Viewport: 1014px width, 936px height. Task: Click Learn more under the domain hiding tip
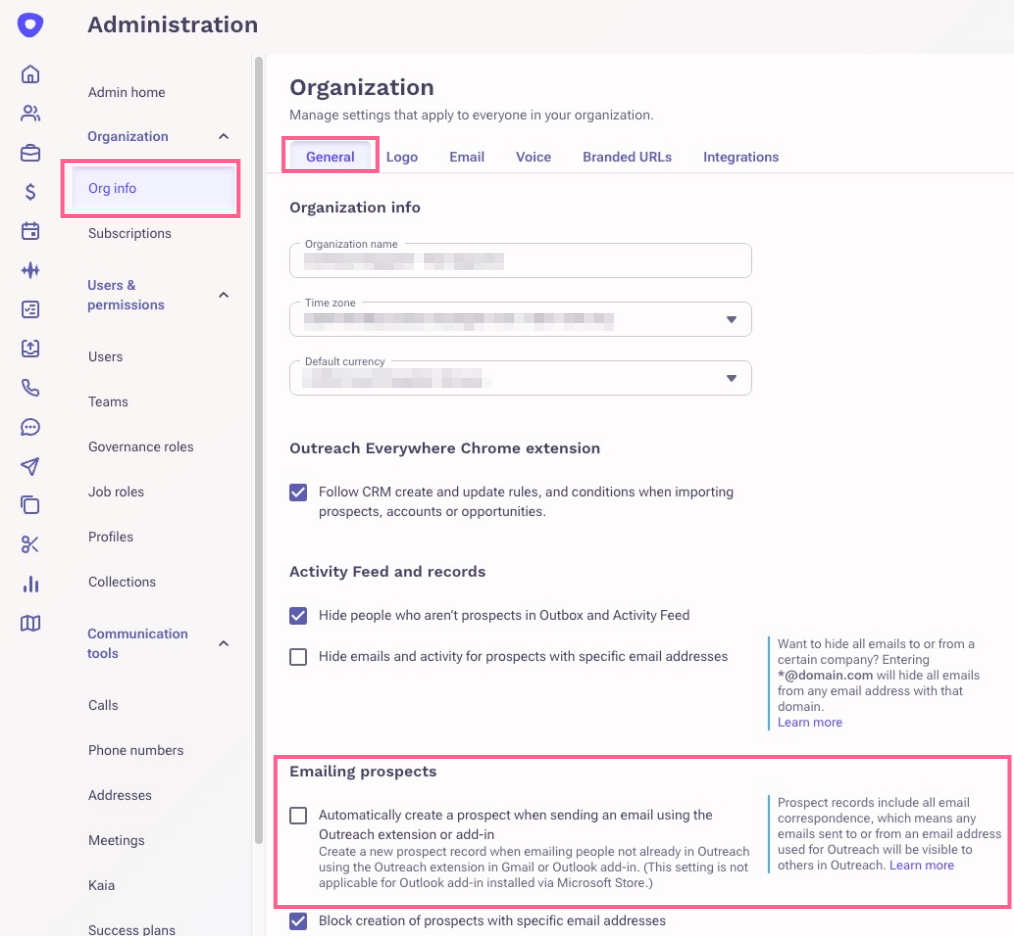point(810,723)
